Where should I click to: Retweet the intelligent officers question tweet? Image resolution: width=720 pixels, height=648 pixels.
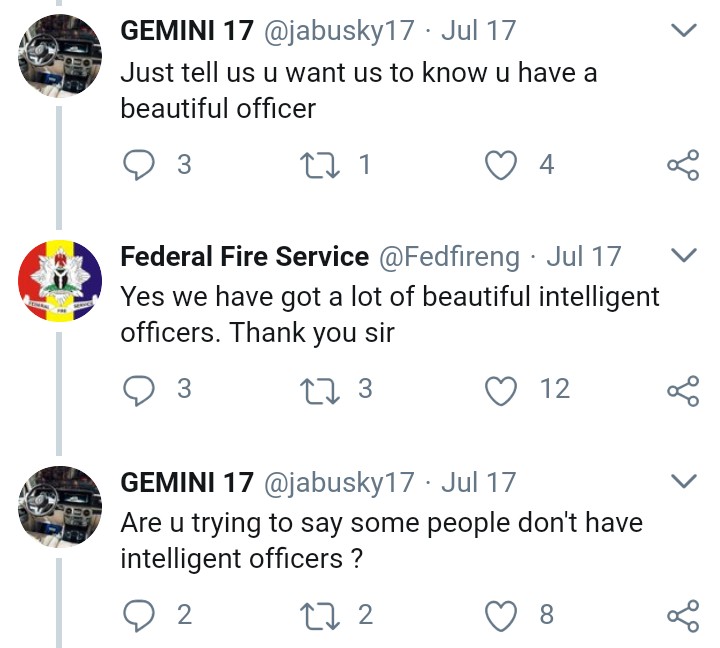tap(323, 615)
